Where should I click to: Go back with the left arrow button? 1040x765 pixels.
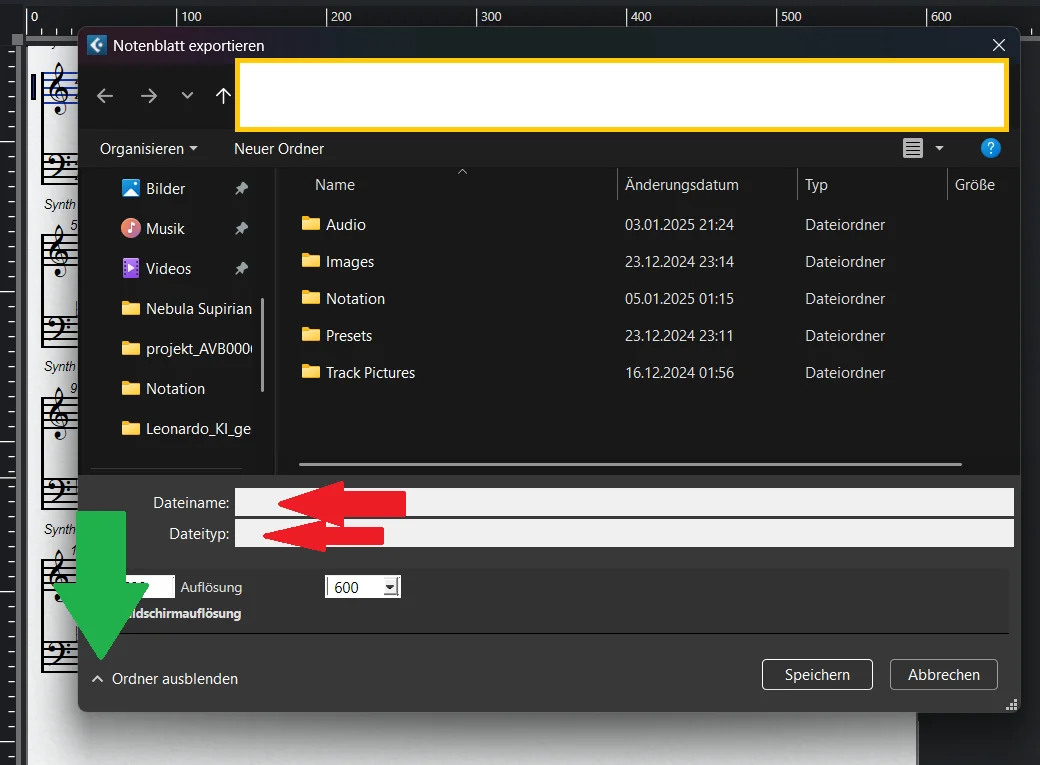click(x=105, y=96)
